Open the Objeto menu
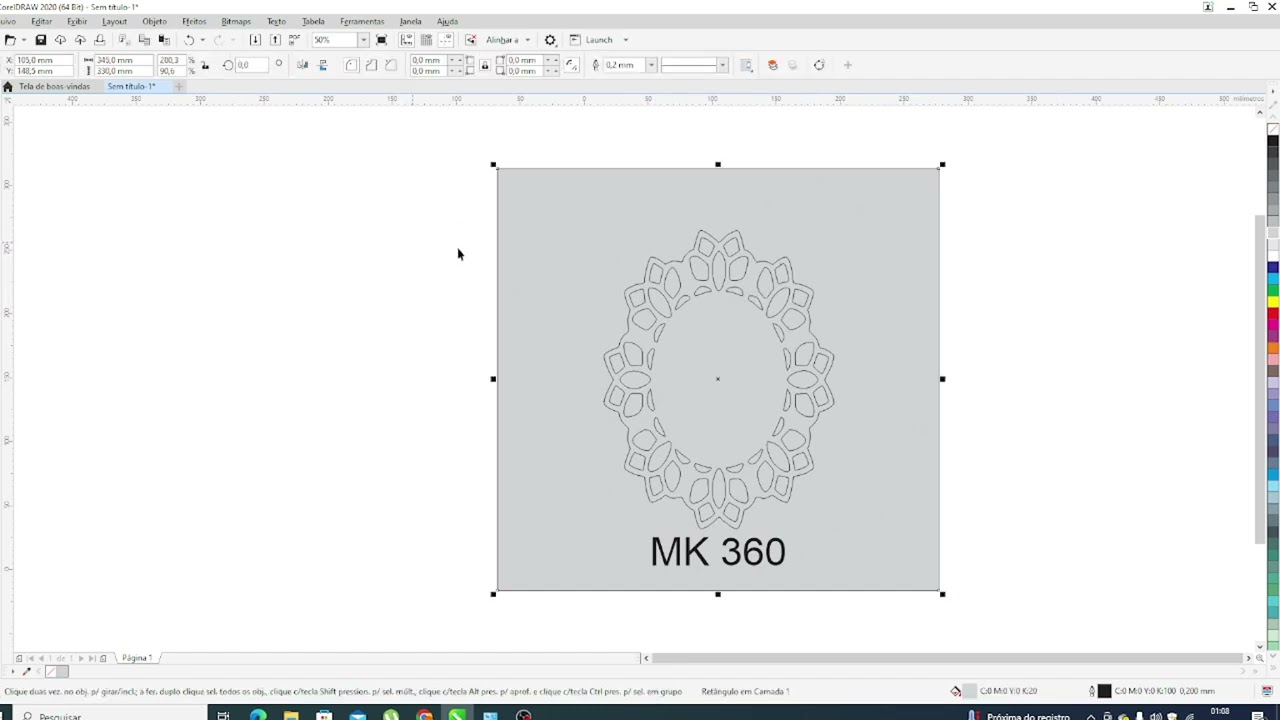The height and width of the screenshot is (720, 1280). pos(154,21)
